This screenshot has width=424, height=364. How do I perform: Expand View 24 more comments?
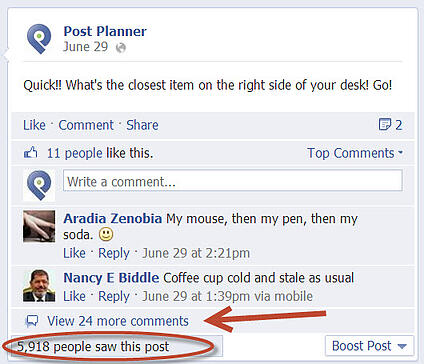pos(118,321)
